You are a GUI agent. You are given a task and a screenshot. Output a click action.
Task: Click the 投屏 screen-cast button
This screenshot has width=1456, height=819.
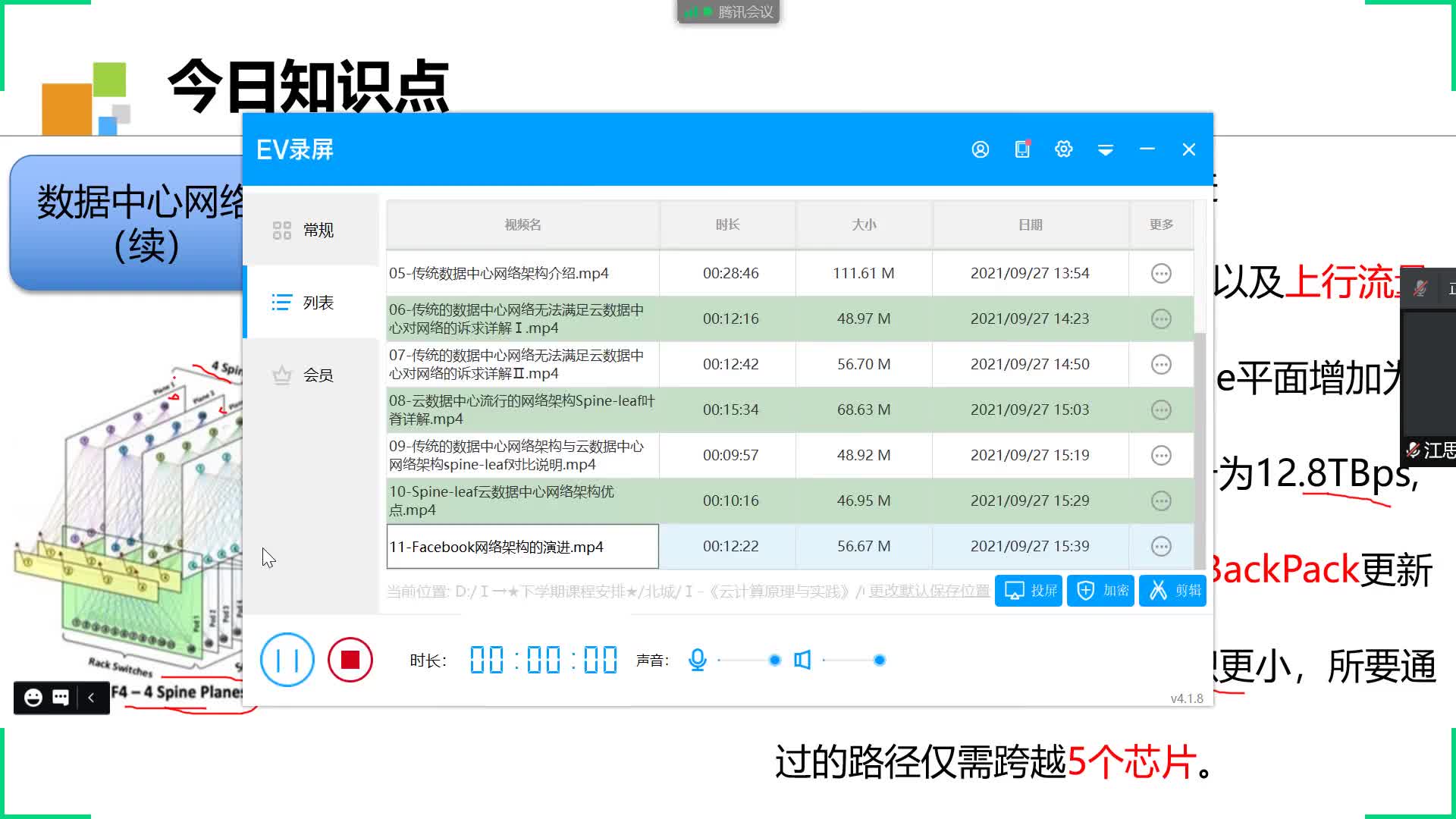click(x=1028, y=591)
